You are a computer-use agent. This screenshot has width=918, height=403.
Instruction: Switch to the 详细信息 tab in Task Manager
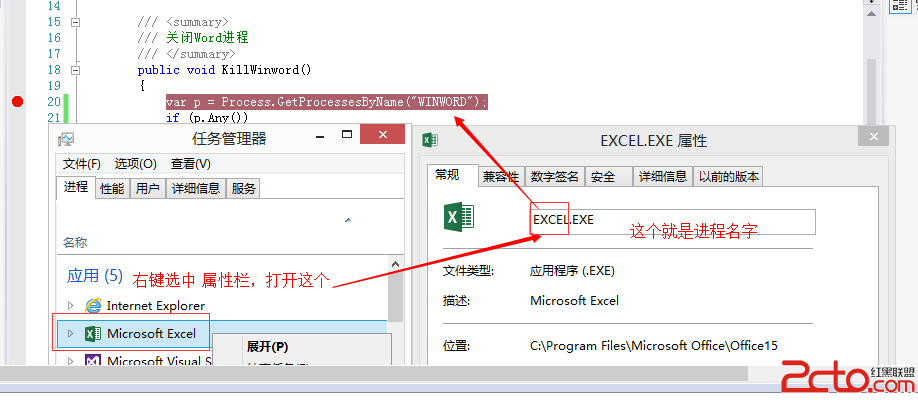tap(196, 189)
